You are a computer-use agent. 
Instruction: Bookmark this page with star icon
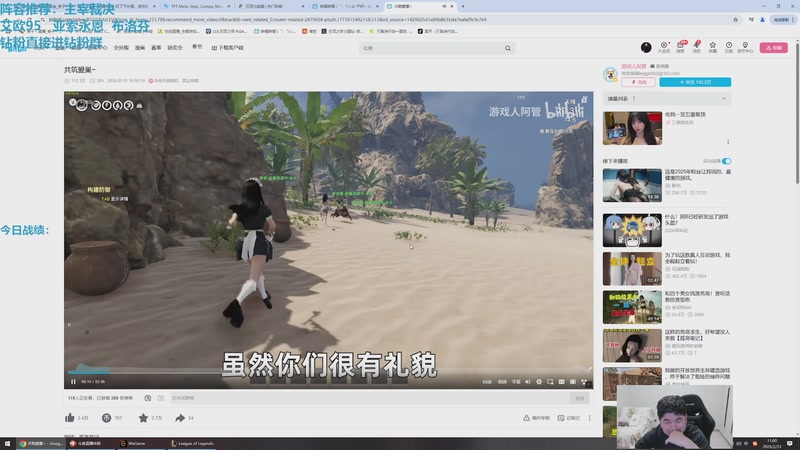[735, 19]
